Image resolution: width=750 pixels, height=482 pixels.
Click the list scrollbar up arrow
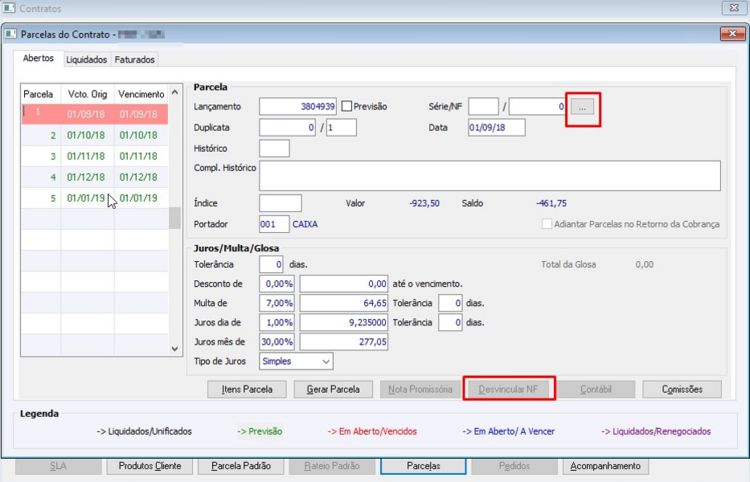175,93
